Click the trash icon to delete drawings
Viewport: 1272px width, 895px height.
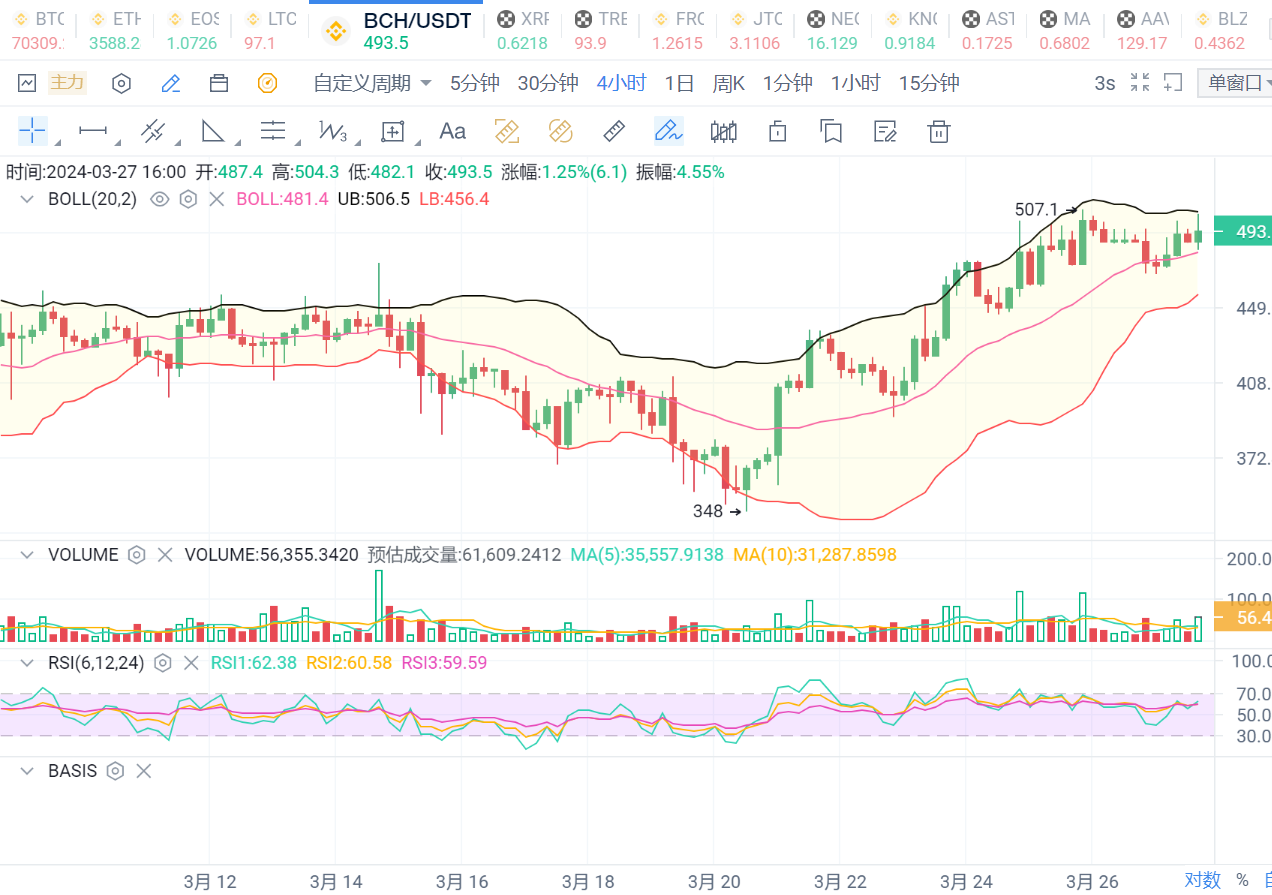tap(937, 131)
